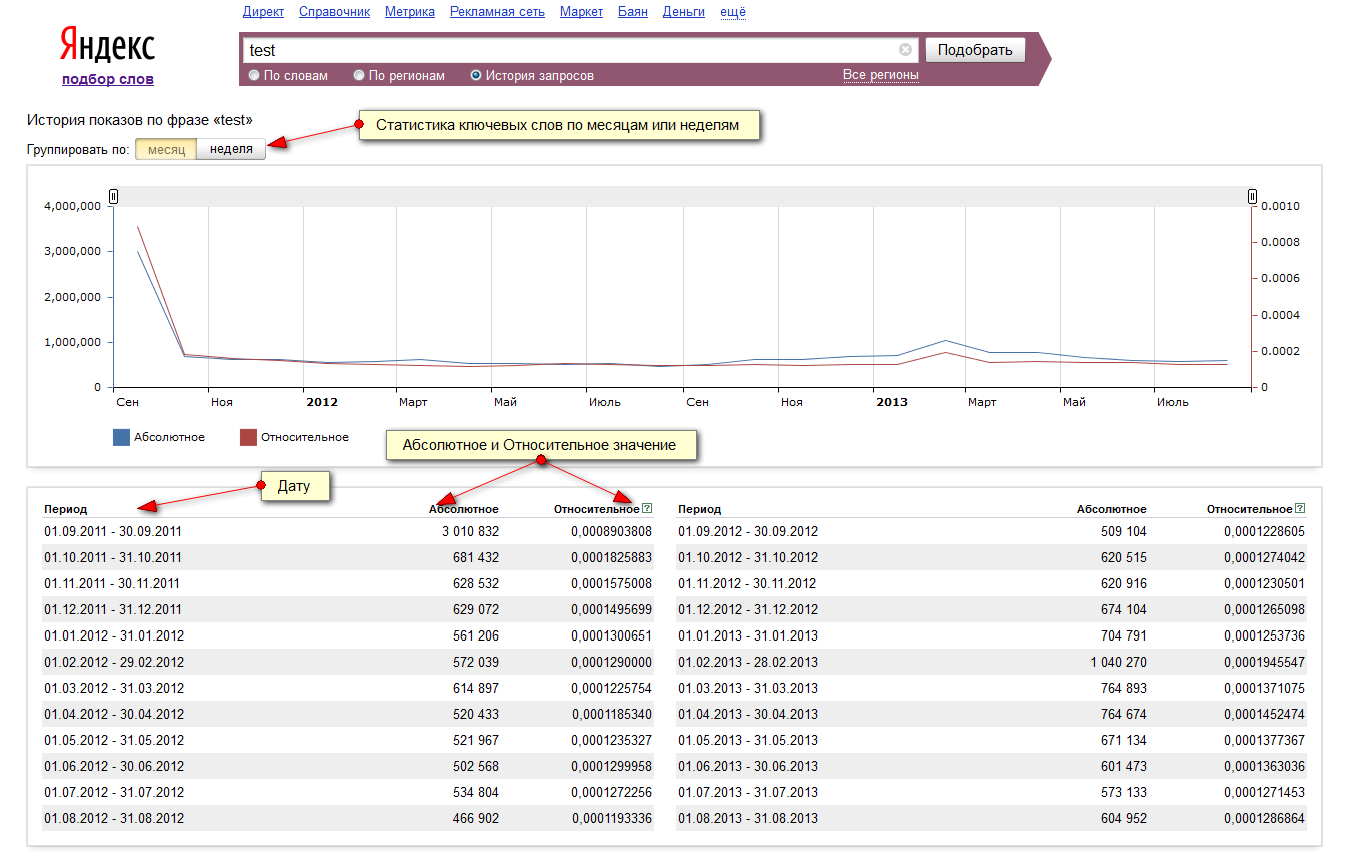Click the Яндекс logo
This screenshot has height=868, width=1349.
pyautogui.click(x=107, y=47)
